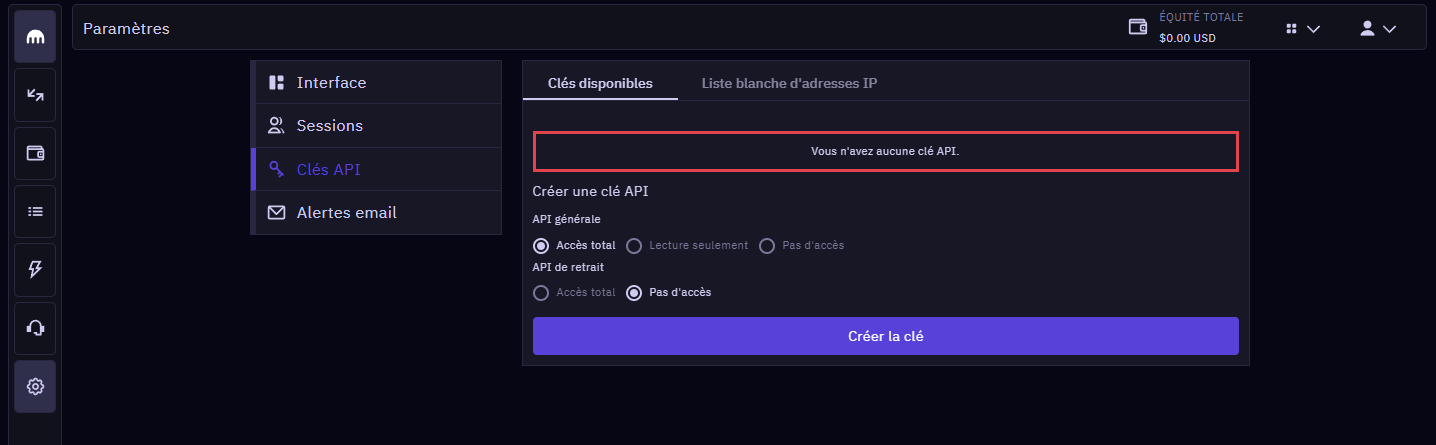Open the wallet icon in left sidebar
Screen dimensions: 1436x445
coord(35,153)
